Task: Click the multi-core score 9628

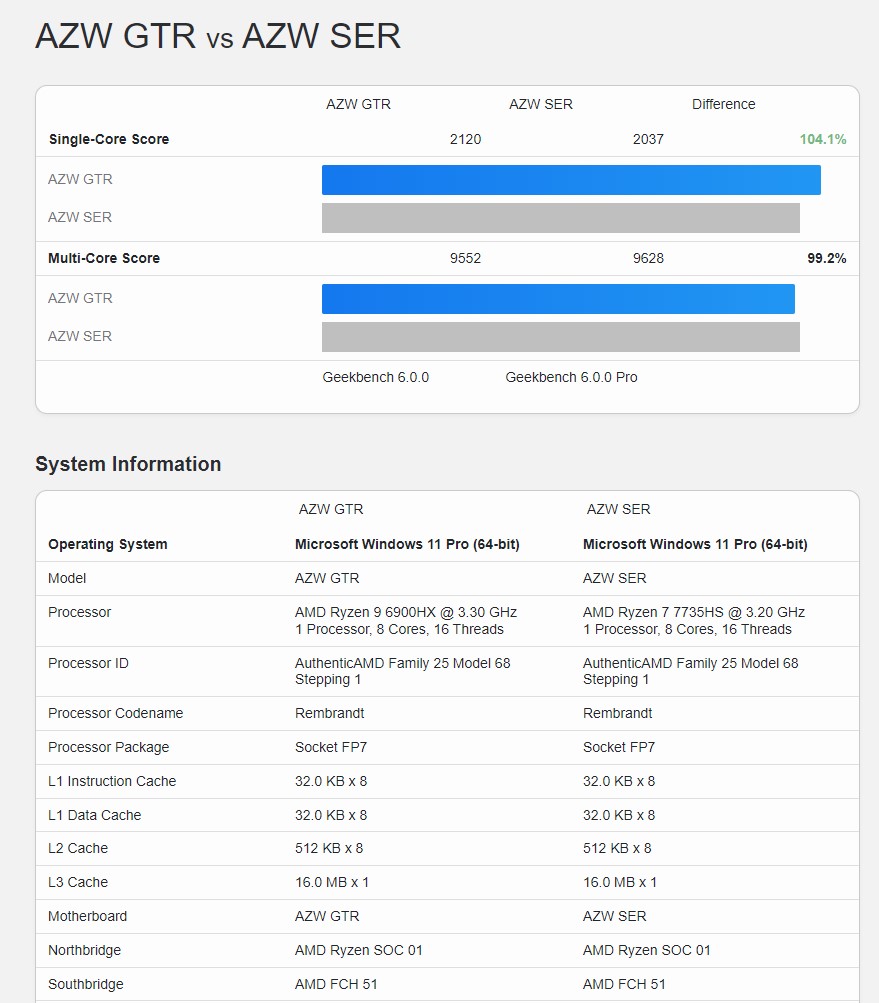Action: tap(648, 258)
